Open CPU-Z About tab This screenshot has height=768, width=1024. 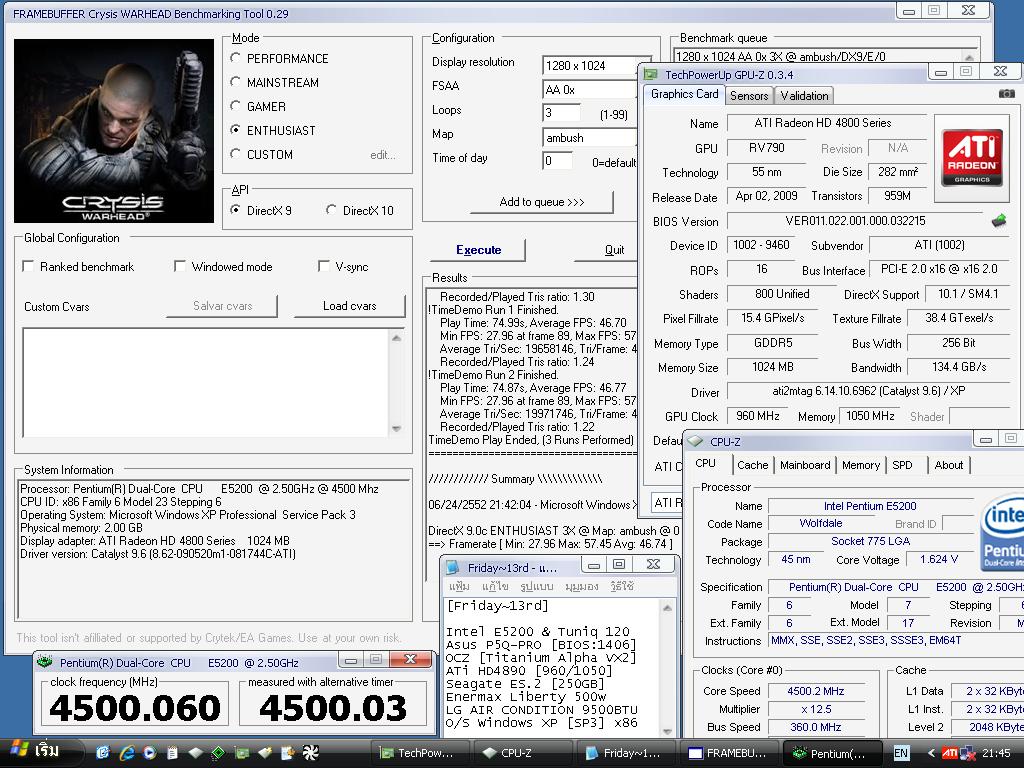pos(948,465)
